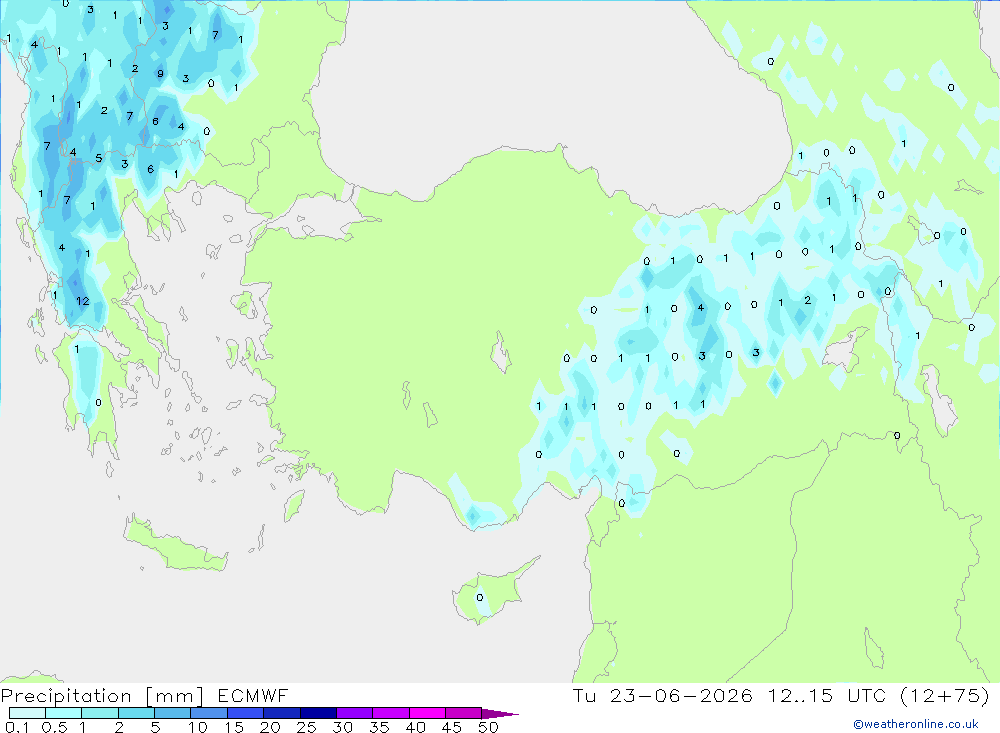1000x733 pixels.
Task: Pick the 30–35 mm violet legend swatch
Action: coord(354,713)
